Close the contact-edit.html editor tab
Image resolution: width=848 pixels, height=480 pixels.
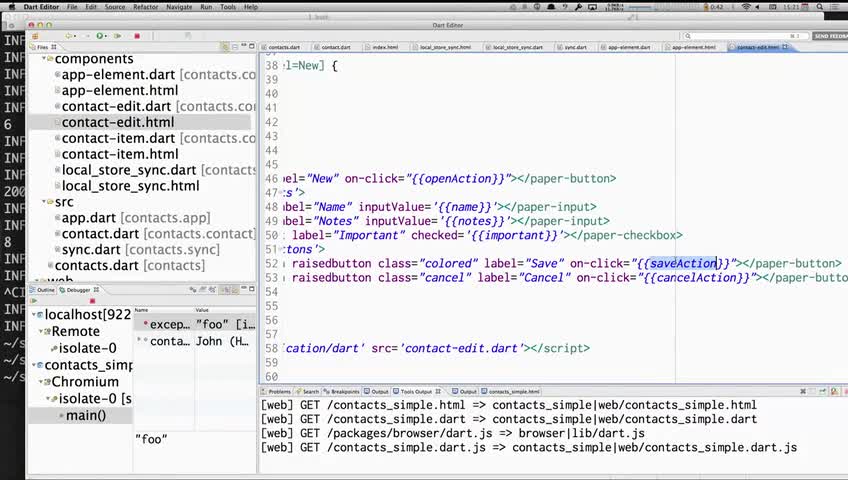[x=785, y=47]
